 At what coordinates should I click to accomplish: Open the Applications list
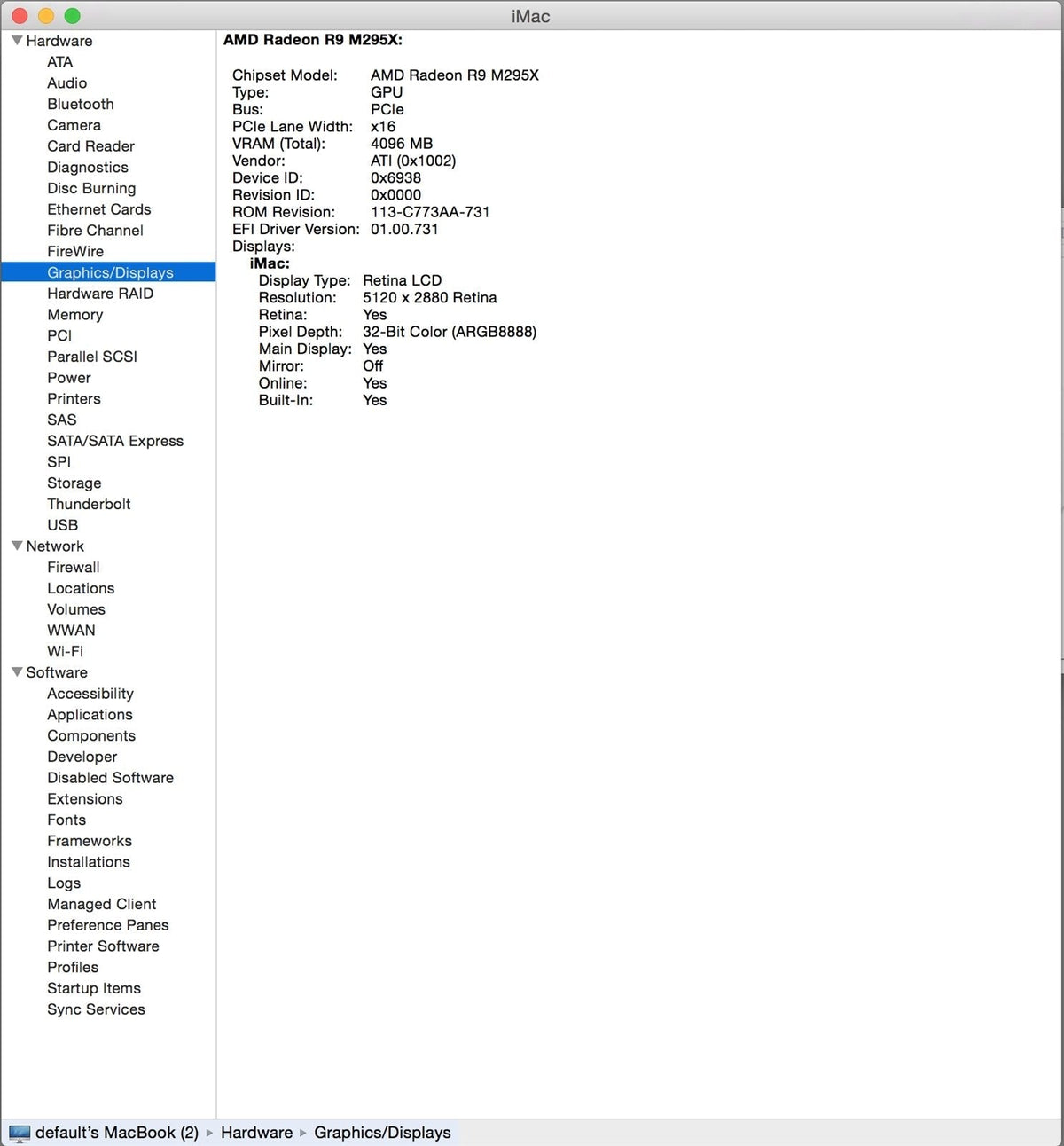[x=90, y=715]
